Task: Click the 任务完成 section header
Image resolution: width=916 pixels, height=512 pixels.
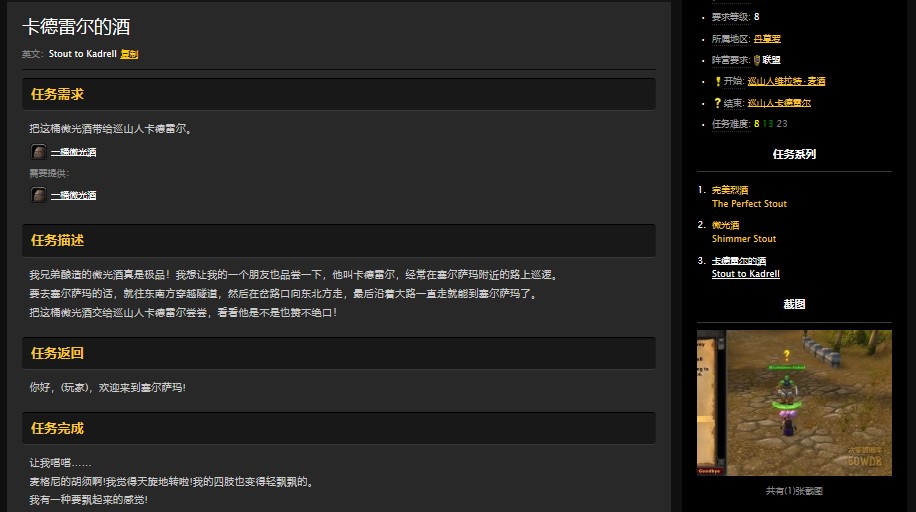Action: [x=57, y=428]
